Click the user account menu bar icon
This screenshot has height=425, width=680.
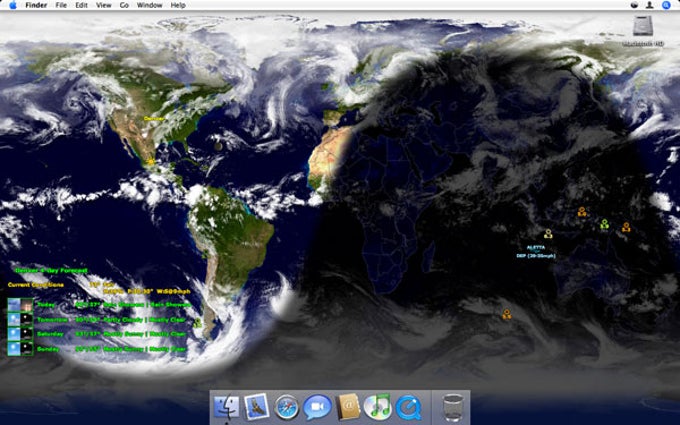pos(650,5)
